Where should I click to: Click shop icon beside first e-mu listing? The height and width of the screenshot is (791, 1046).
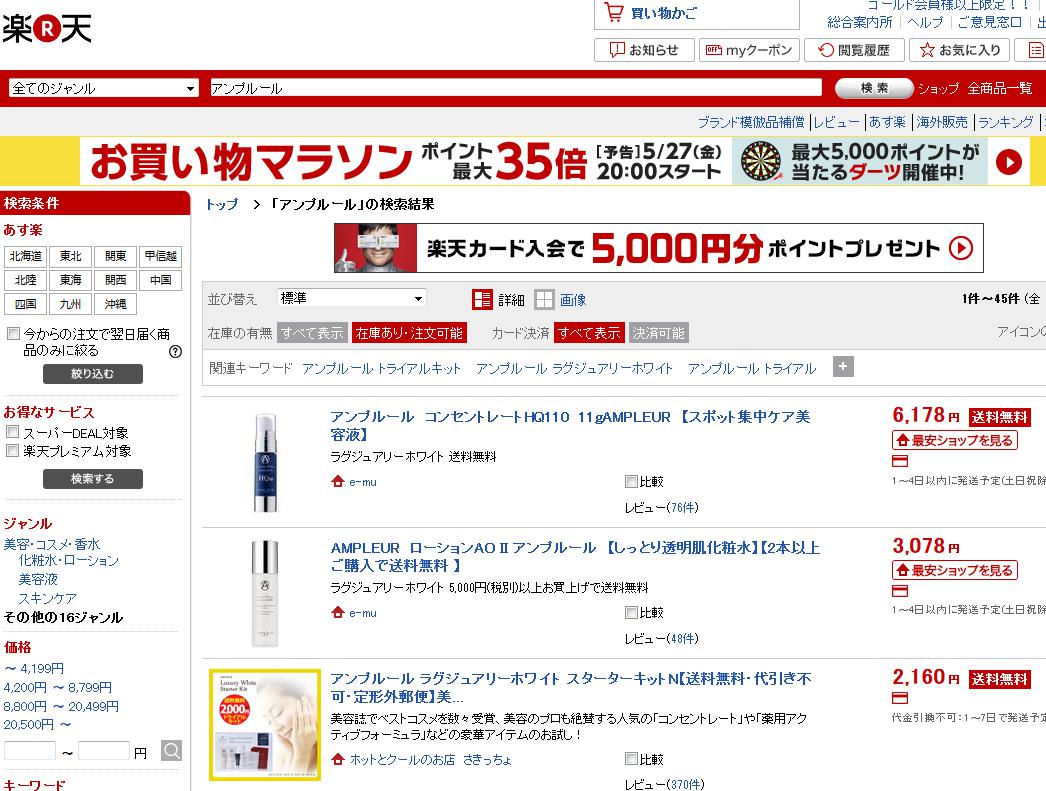pos(338,482)
